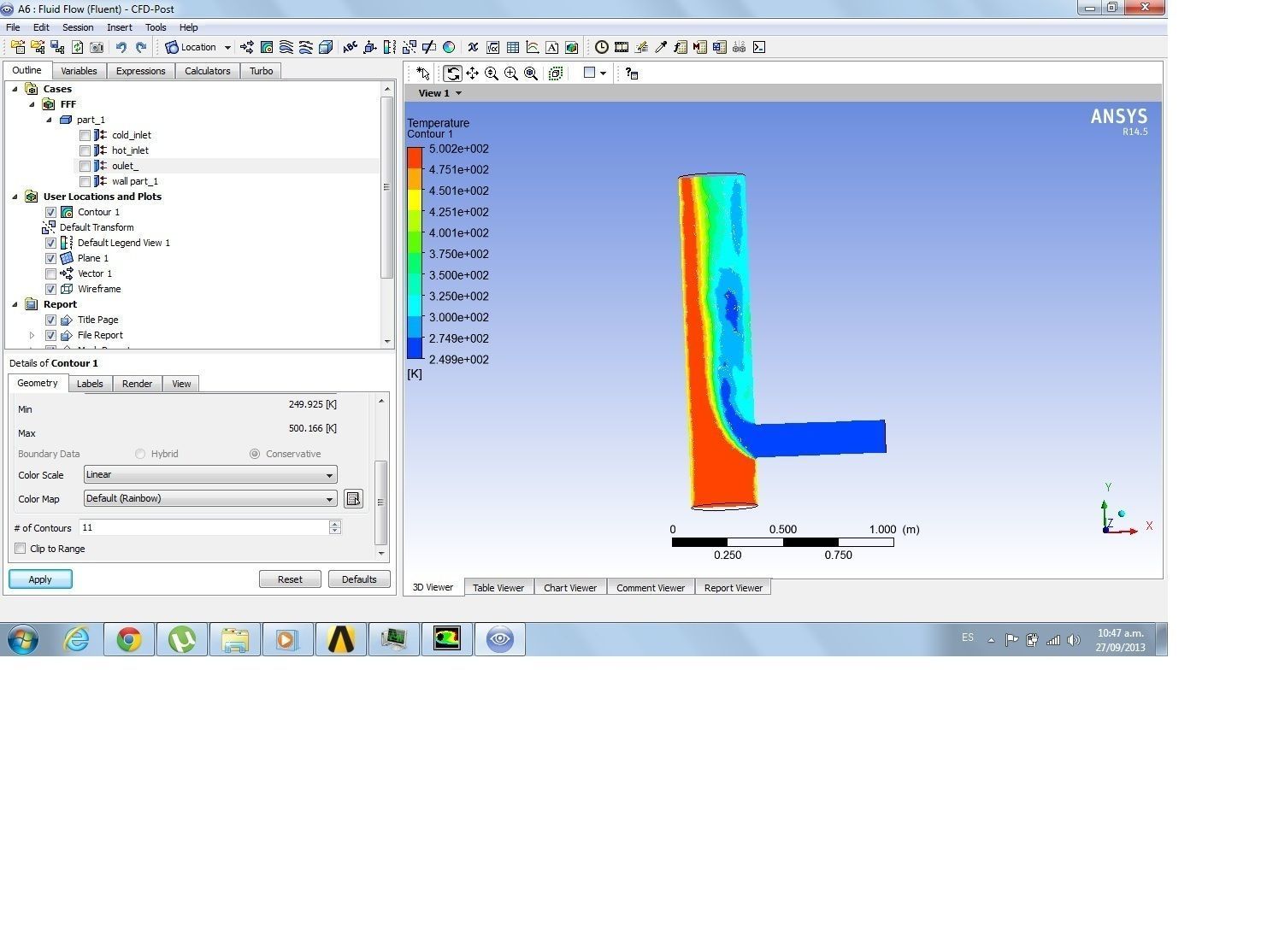Open the Command Editor console icon
The width and height of the screenshot is (1279, 952).
coord(758,47)
